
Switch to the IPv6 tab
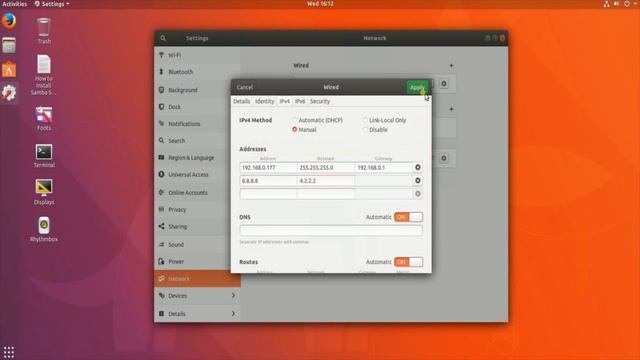click(x=300, y=101)
